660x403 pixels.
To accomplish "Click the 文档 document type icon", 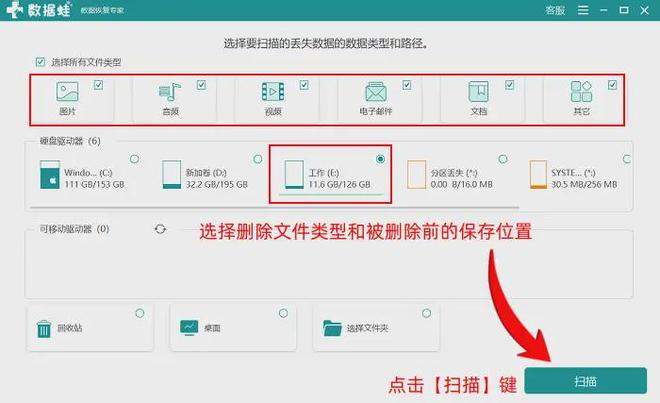I will 479,91.
